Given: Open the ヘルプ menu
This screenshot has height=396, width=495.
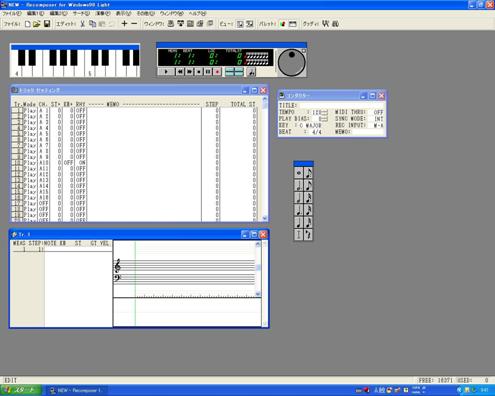Looking at the screenshot, I should pyautogui.click(x=197, y=14).
